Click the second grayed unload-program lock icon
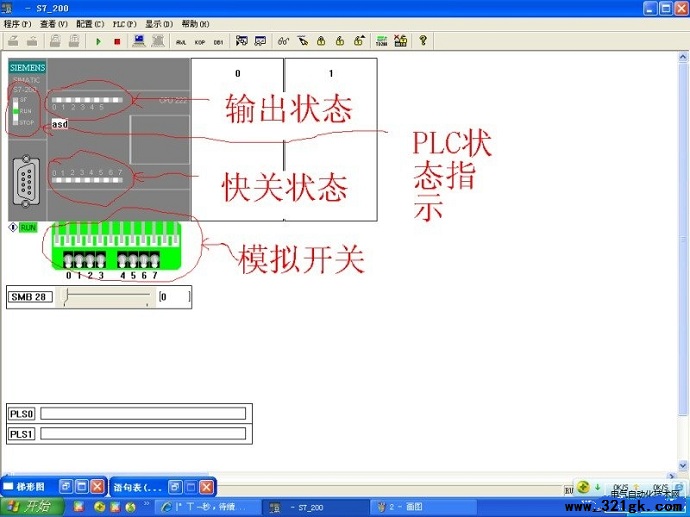Image resolution: width=690 pixels, height=517 pixels. (74, 41)
